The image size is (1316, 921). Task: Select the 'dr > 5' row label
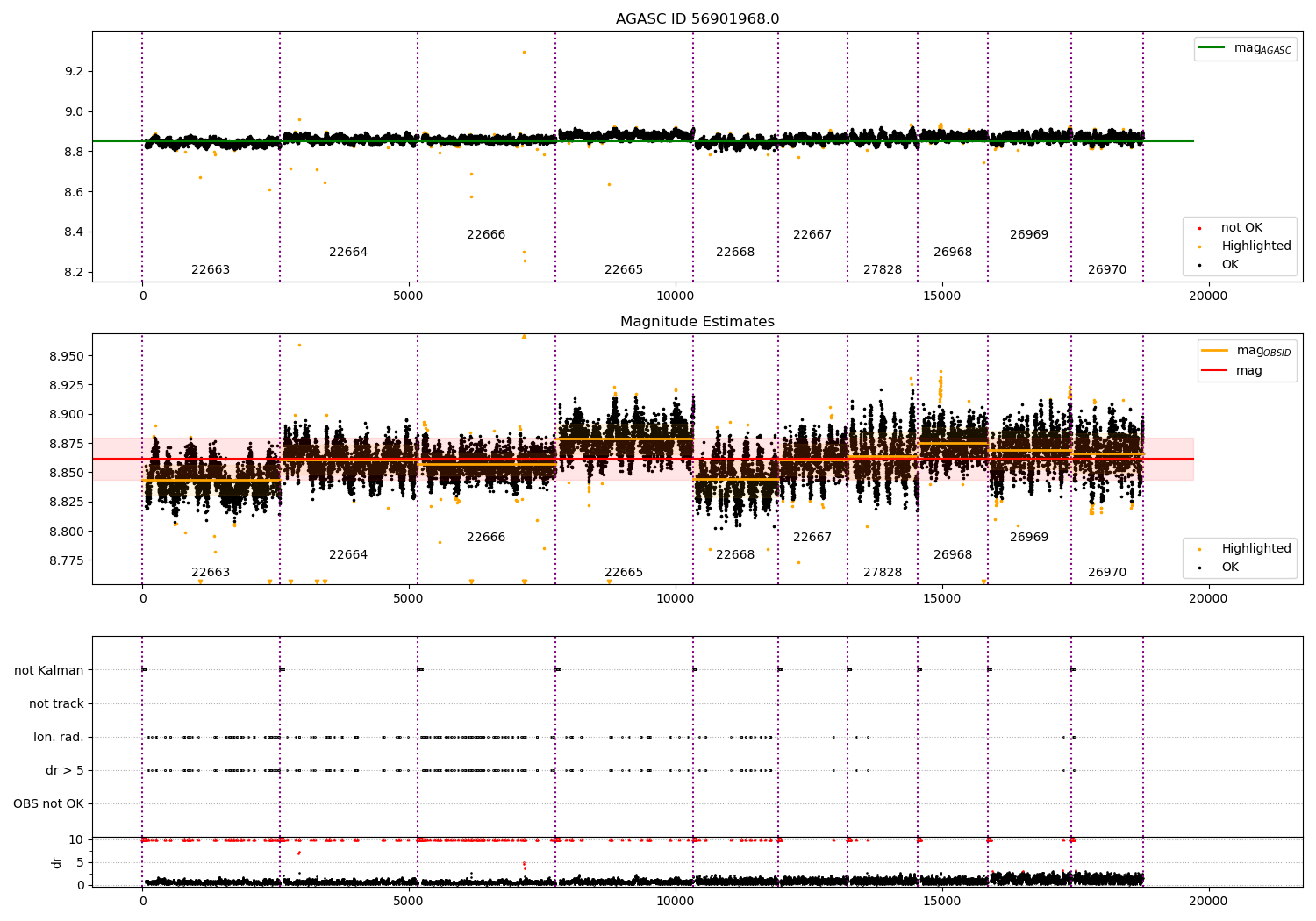[65, 771]
